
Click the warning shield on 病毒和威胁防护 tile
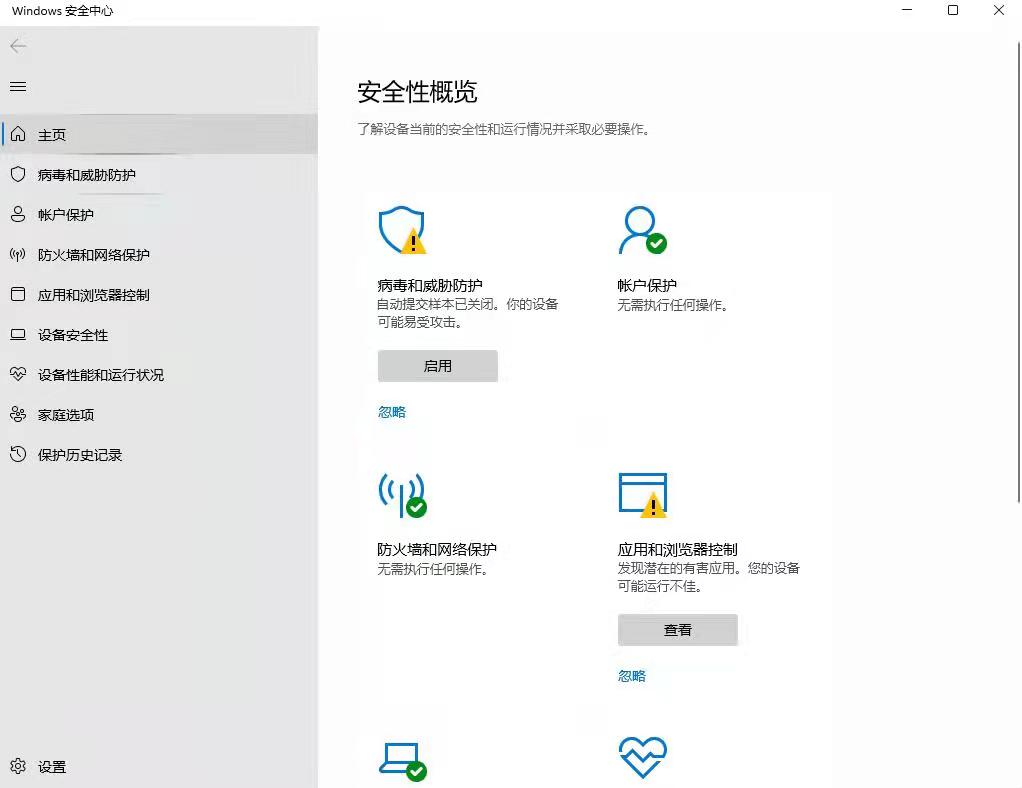tap(402, 229)
